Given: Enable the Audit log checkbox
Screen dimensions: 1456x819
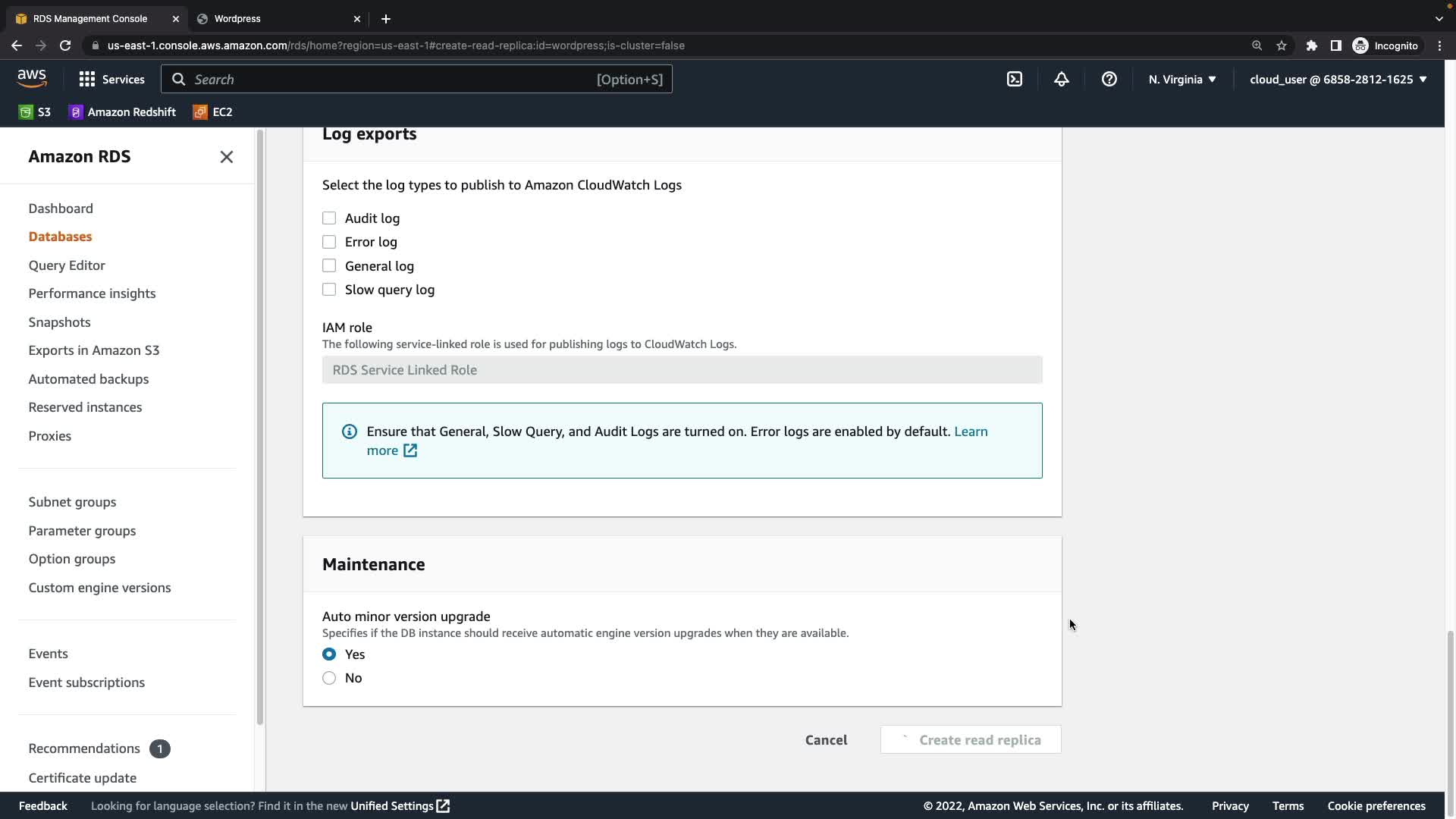Looking at the screenshot, I should (329, 218).
